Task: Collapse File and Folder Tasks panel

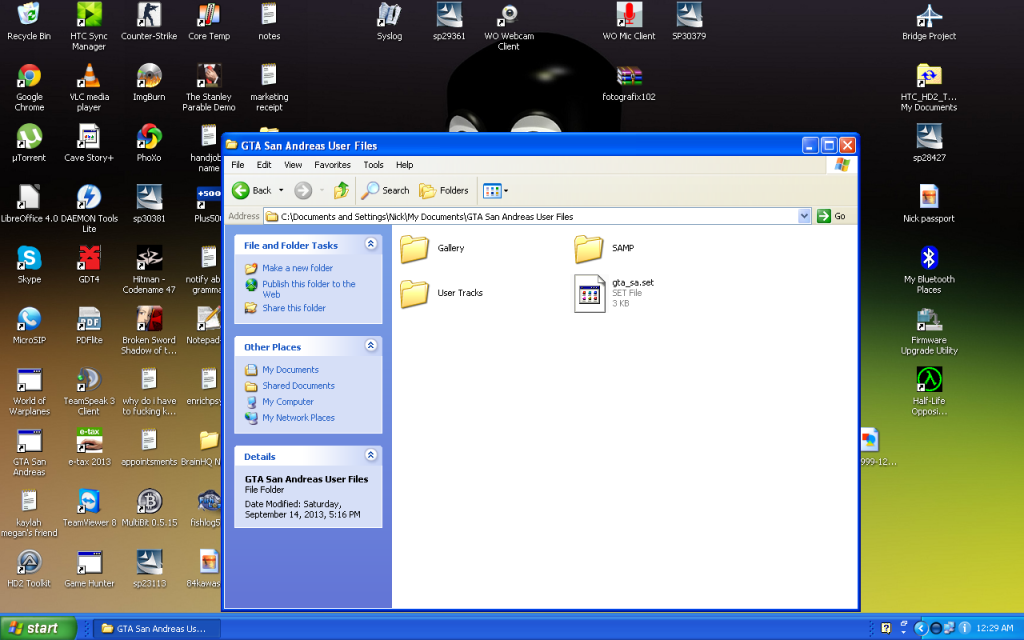Action: pyautogui.click(x=371, y=244)
